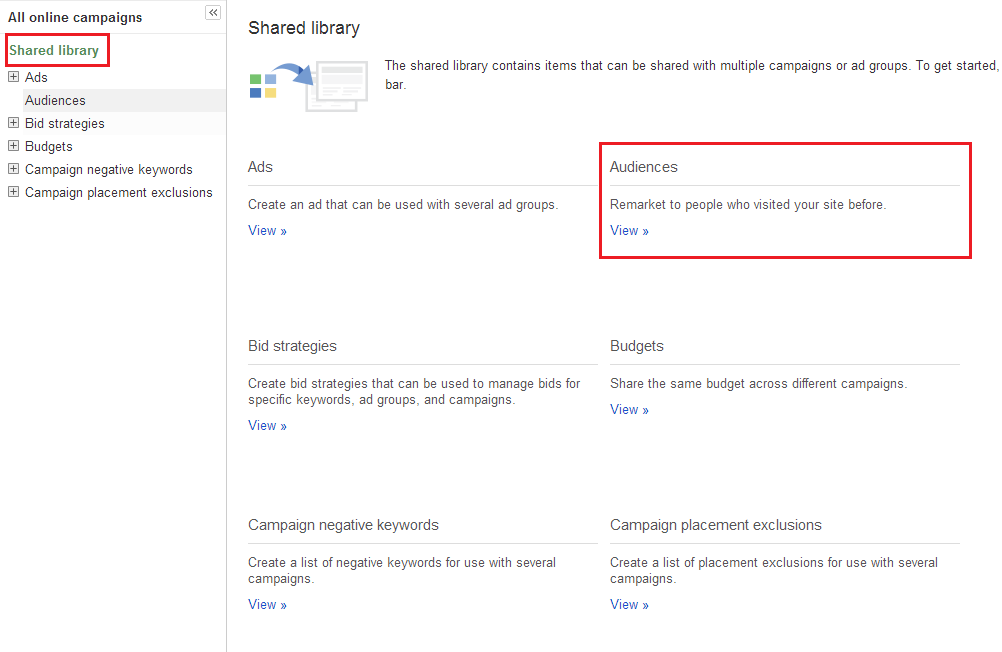Open View under the Audiences section
This screenshot has width=1002, height=652.
(x=628, y=230)
